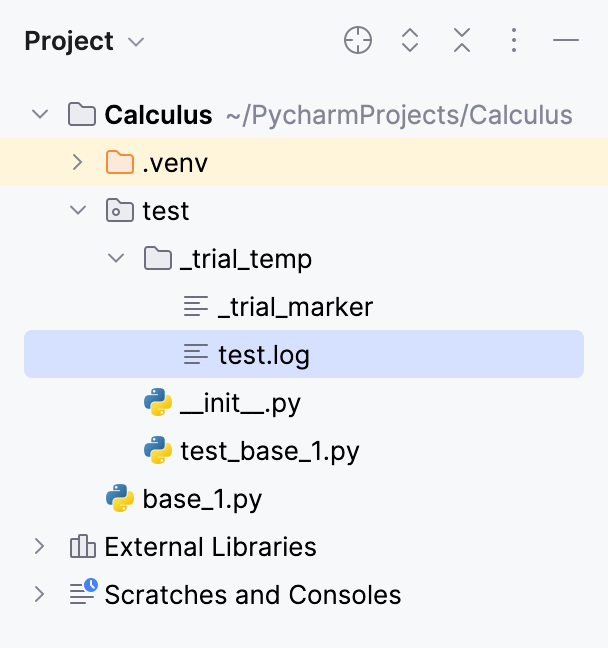The width and height of the screenshot is (608, 648).
Task: Click the Select Opened File crosshair icon
Action: pyautogui.click(x=358, y=41)
